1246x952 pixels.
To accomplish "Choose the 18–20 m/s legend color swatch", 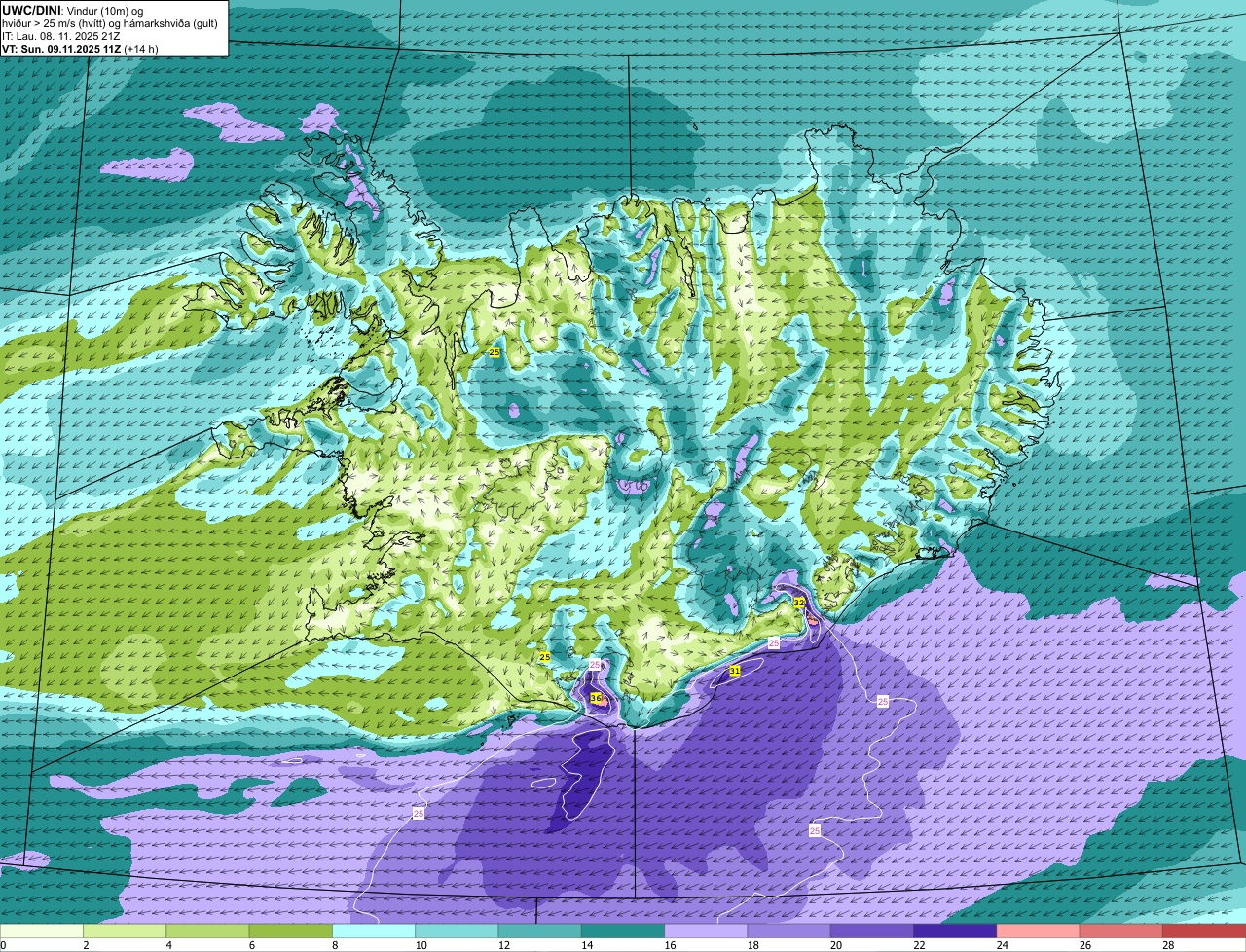I will [789, 931].
